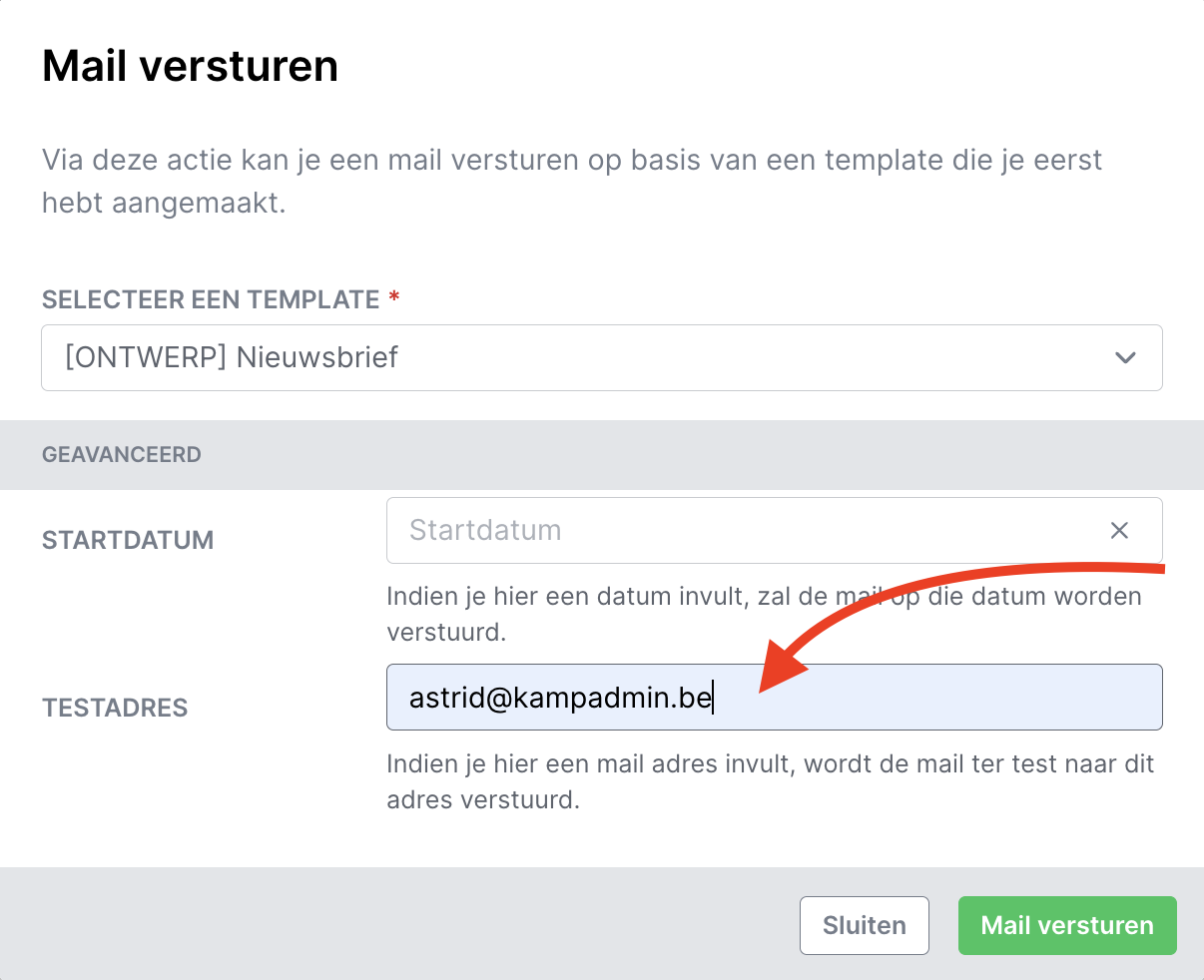Click the Mail versturen dialog heading
Screen dimensions: 1204x980
tap(190, 66)
